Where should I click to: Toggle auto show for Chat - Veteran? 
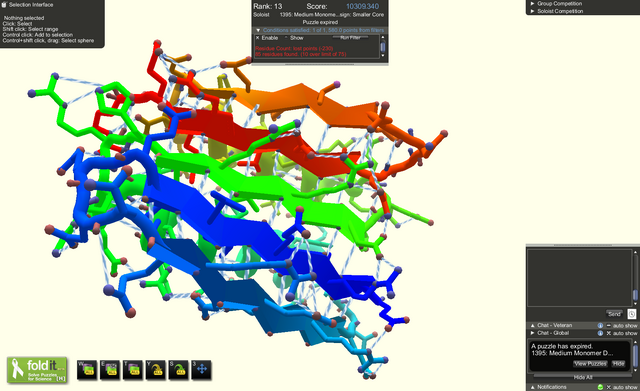click(609, 326)
